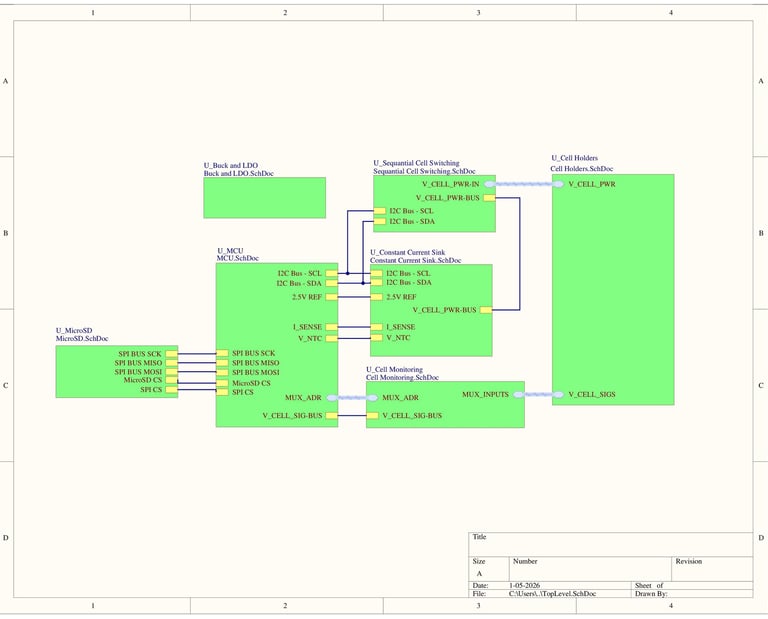Select I2C Bus - SDA port on Sequantial Cell Switching

(x=380, y=221)
